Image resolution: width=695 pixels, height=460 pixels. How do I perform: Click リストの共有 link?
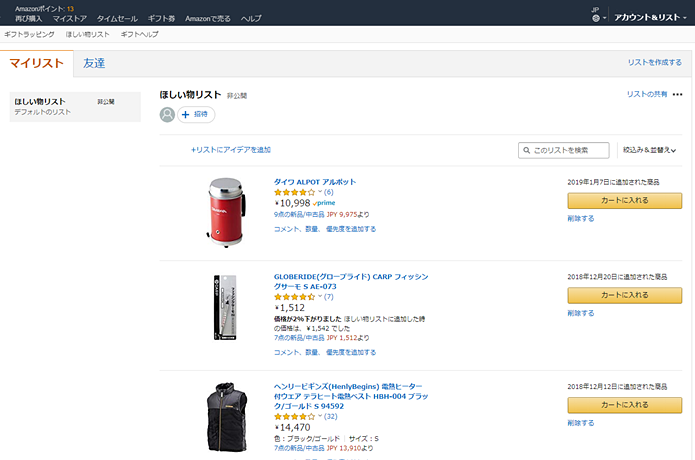pos(647,94)
